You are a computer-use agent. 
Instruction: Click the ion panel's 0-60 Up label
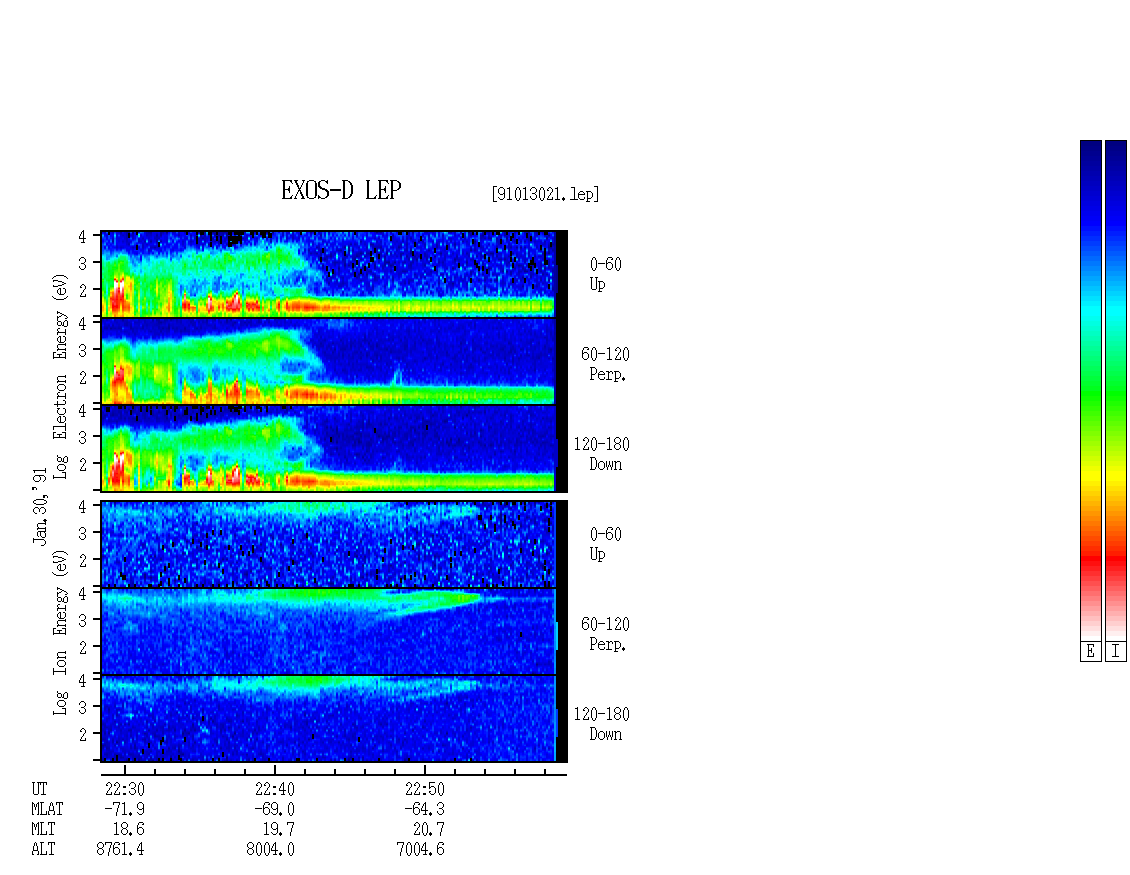(605, 544)
